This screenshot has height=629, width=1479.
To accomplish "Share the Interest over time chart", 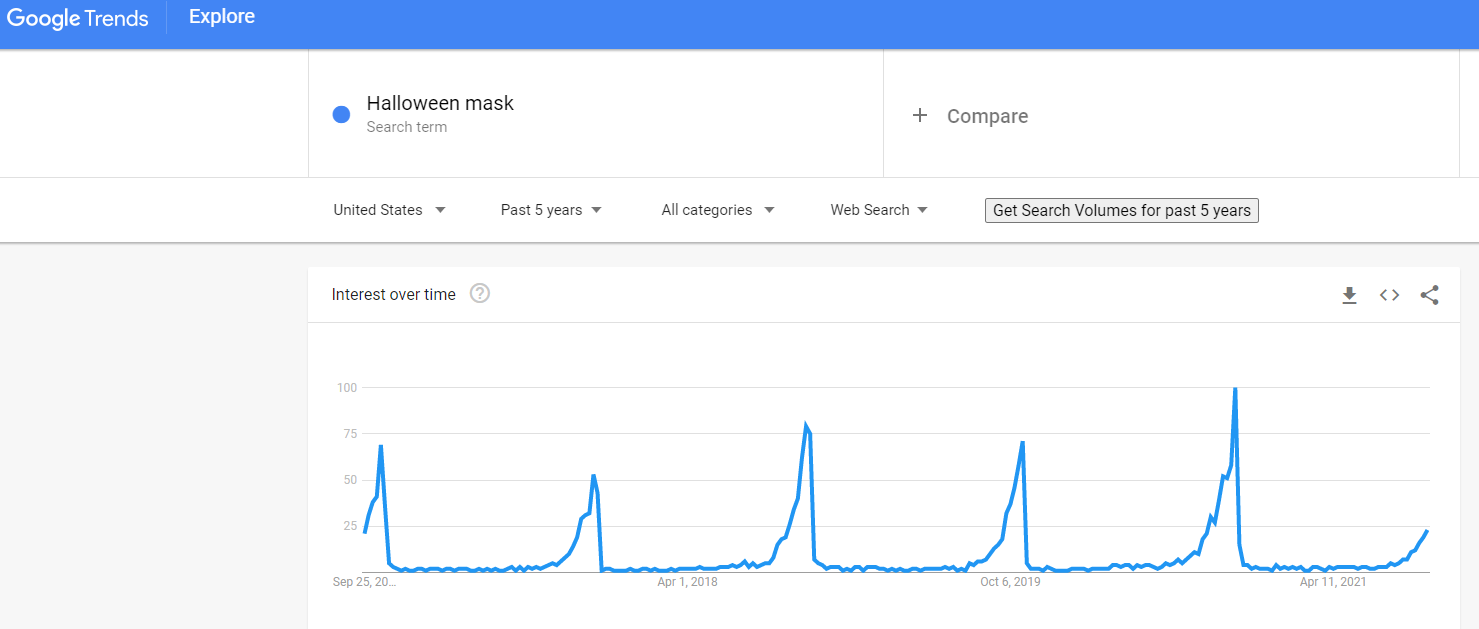I will [1429, 295].
